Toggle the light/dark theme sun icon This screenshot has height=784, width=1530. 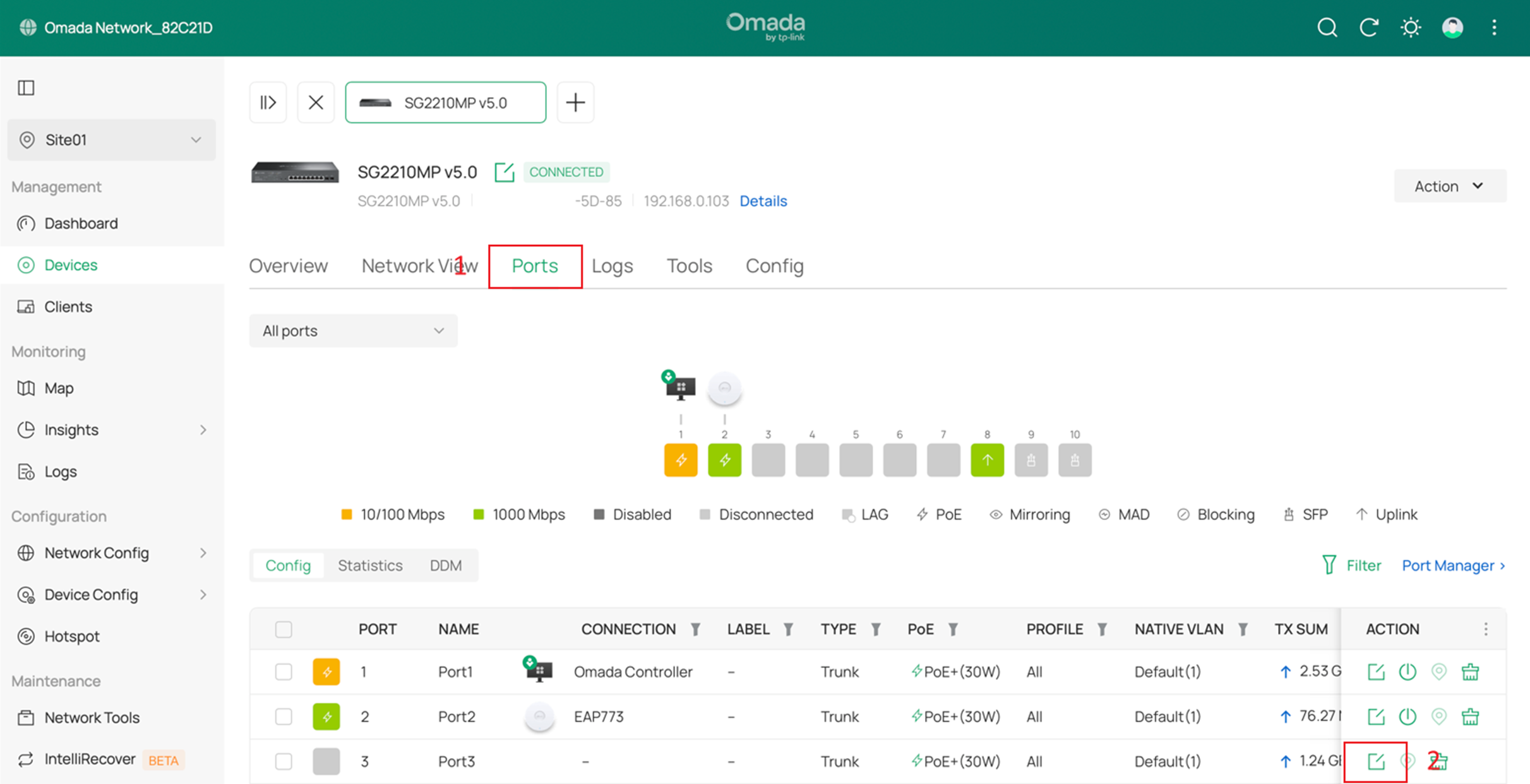click(x=1410, y=28)
